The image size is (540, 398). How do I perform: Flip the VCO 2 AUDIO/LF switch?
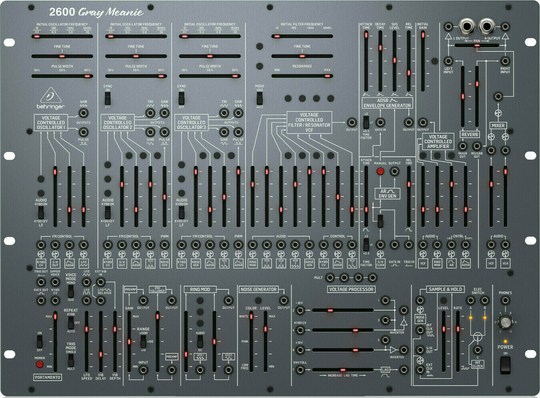click(107, 212)
